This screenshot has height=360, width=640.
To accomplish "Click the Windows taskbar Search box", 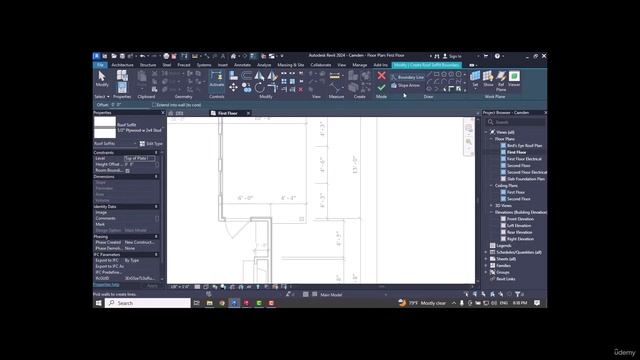I will pyautogui.click(x=147, y=303).
